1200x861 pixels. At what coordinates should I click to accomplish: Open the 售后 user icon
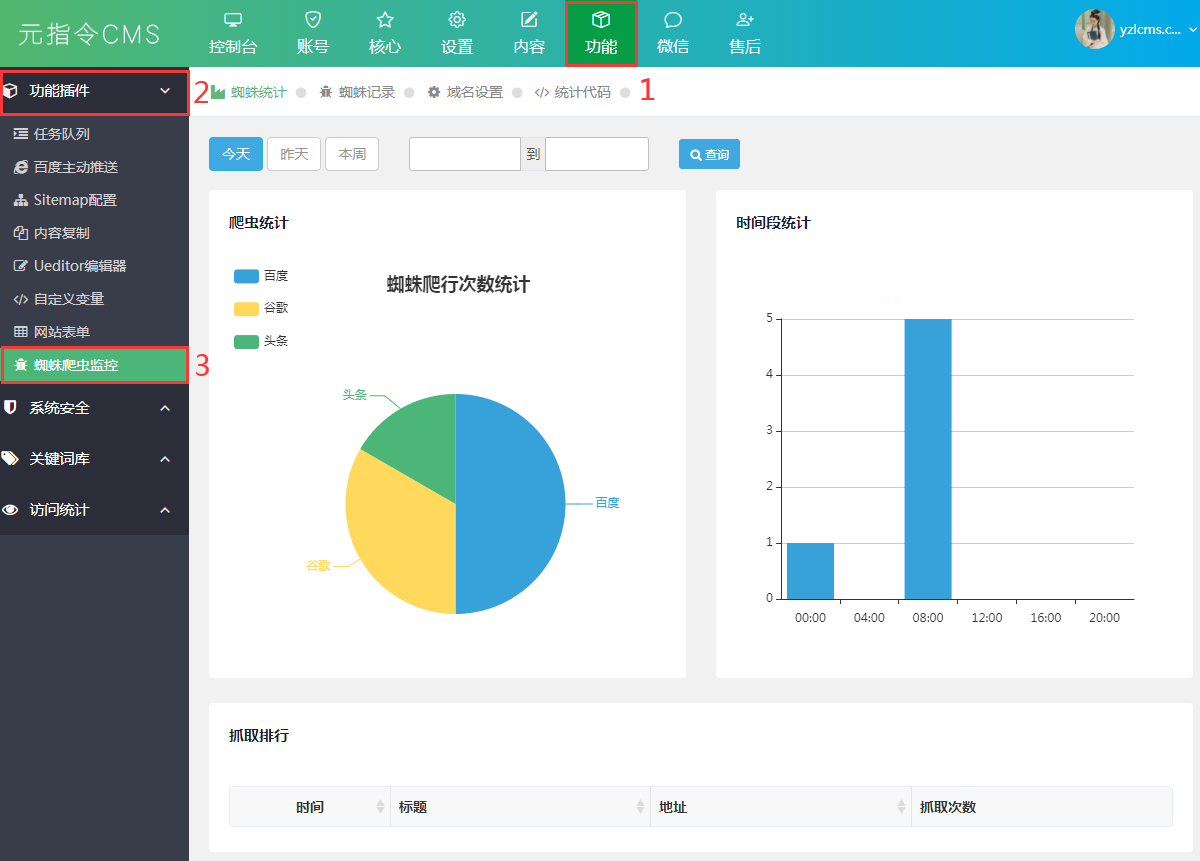coord(745,20)
